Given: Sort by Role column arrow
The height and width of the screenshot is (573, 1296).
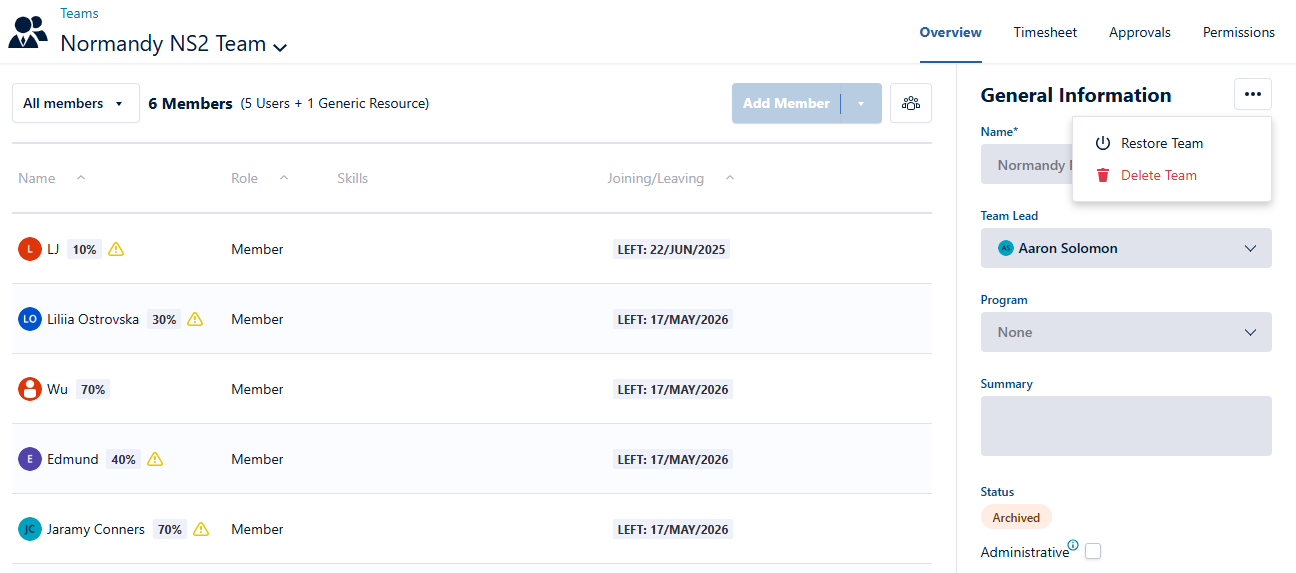Looking at the screenshot, I should [x=284, y=178].
